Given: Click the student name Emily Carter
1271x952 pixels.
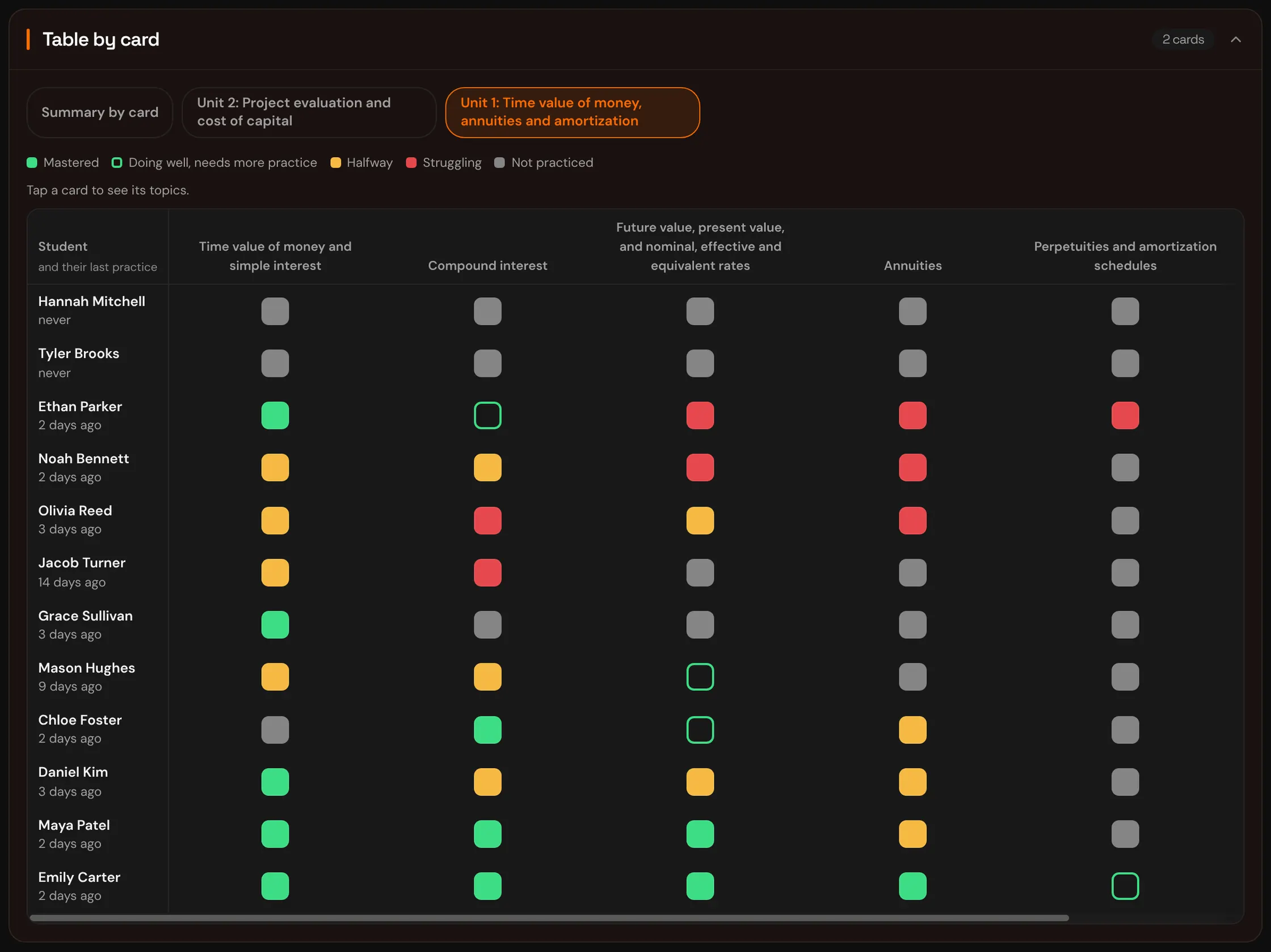Looking at the screenshot, I should pos(79,877).
